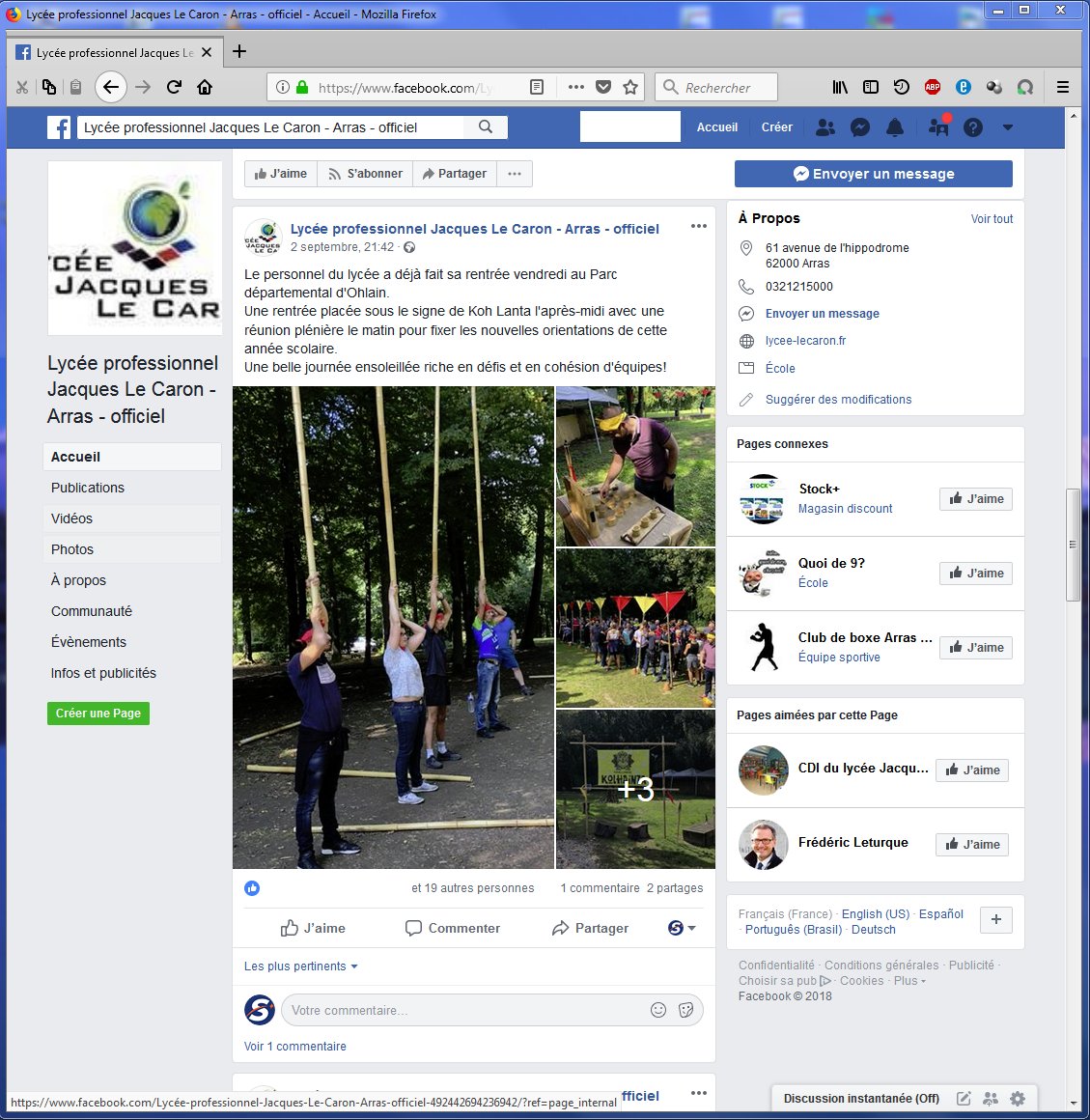This screenshot has width=1090, height=1120.
Task: Click in the Firefox Rechercher search box
Action: [715, 87]
